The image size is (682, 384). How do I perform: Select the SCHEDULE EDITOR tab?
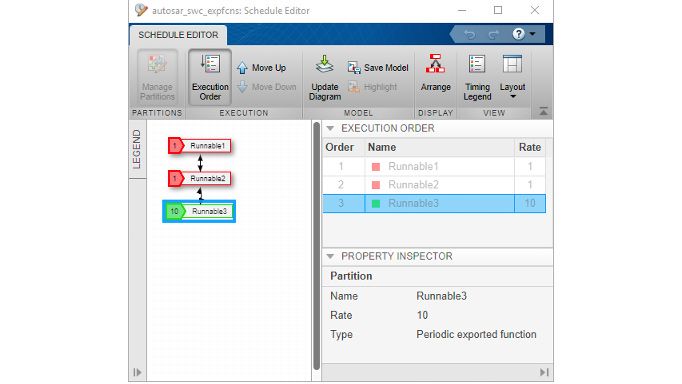(x=178, y=35)
